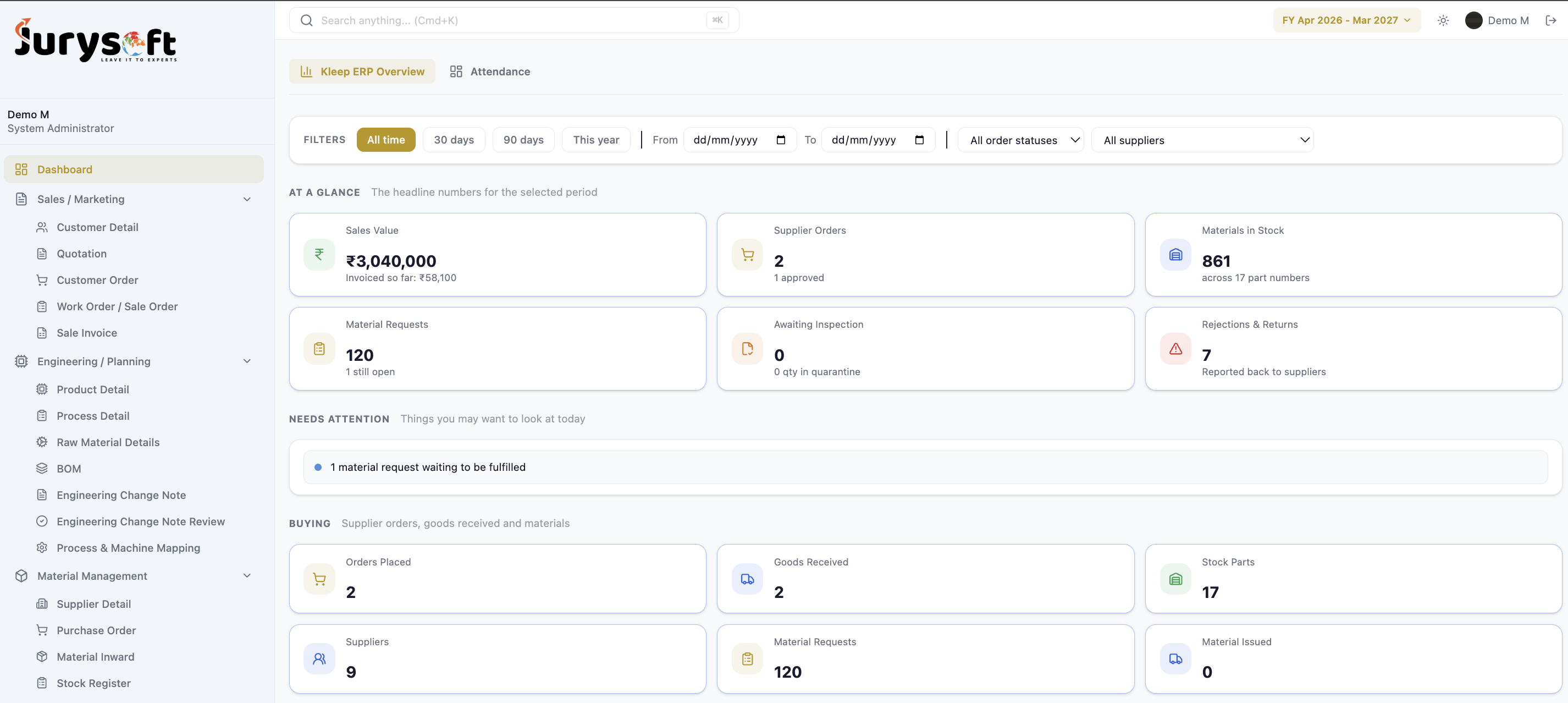Click the search magnifier icon
The height and width of the screenshot is (703, 1568).
(307, 21)
